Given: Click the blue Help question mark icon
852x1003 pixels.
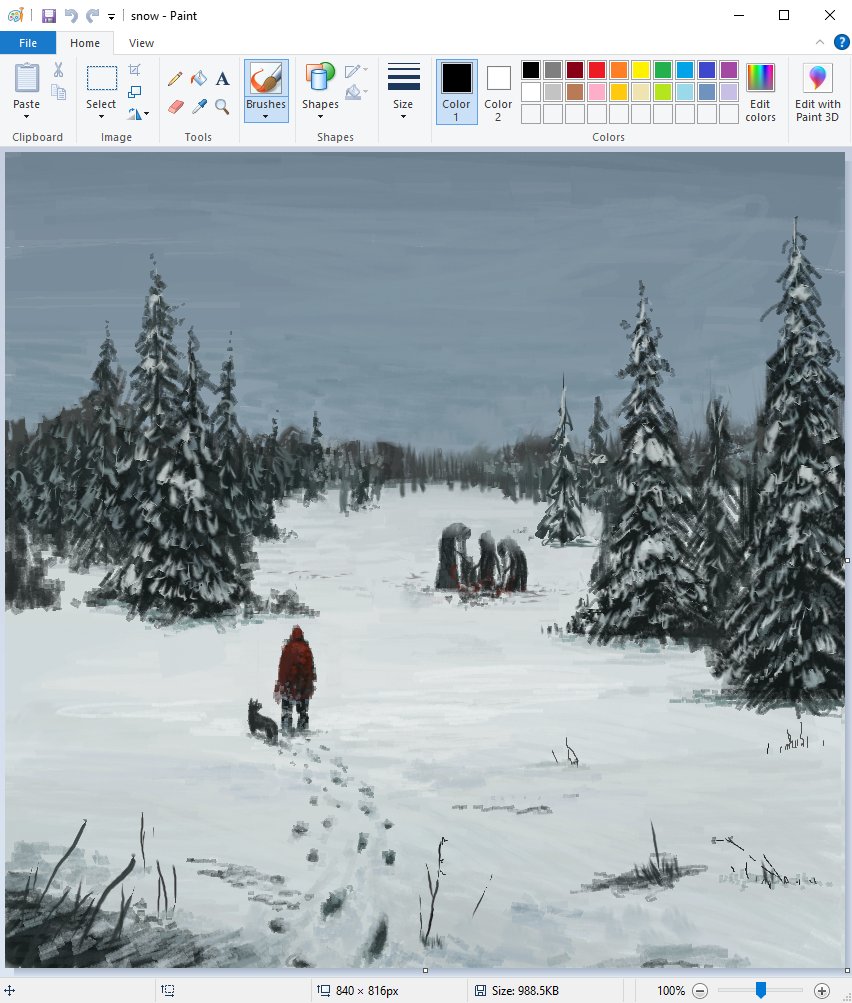Looking at the screenshot, I should (841, 42).
